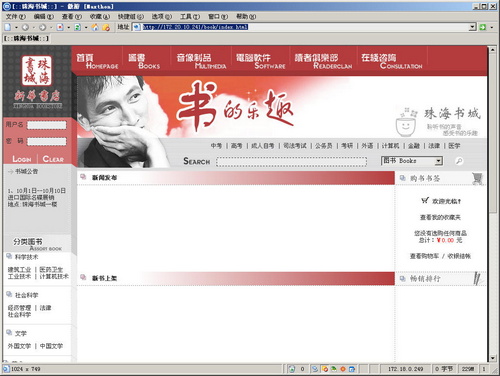Open the Books navigation link
Screen dimensions: 500x376
coord(145,61)
